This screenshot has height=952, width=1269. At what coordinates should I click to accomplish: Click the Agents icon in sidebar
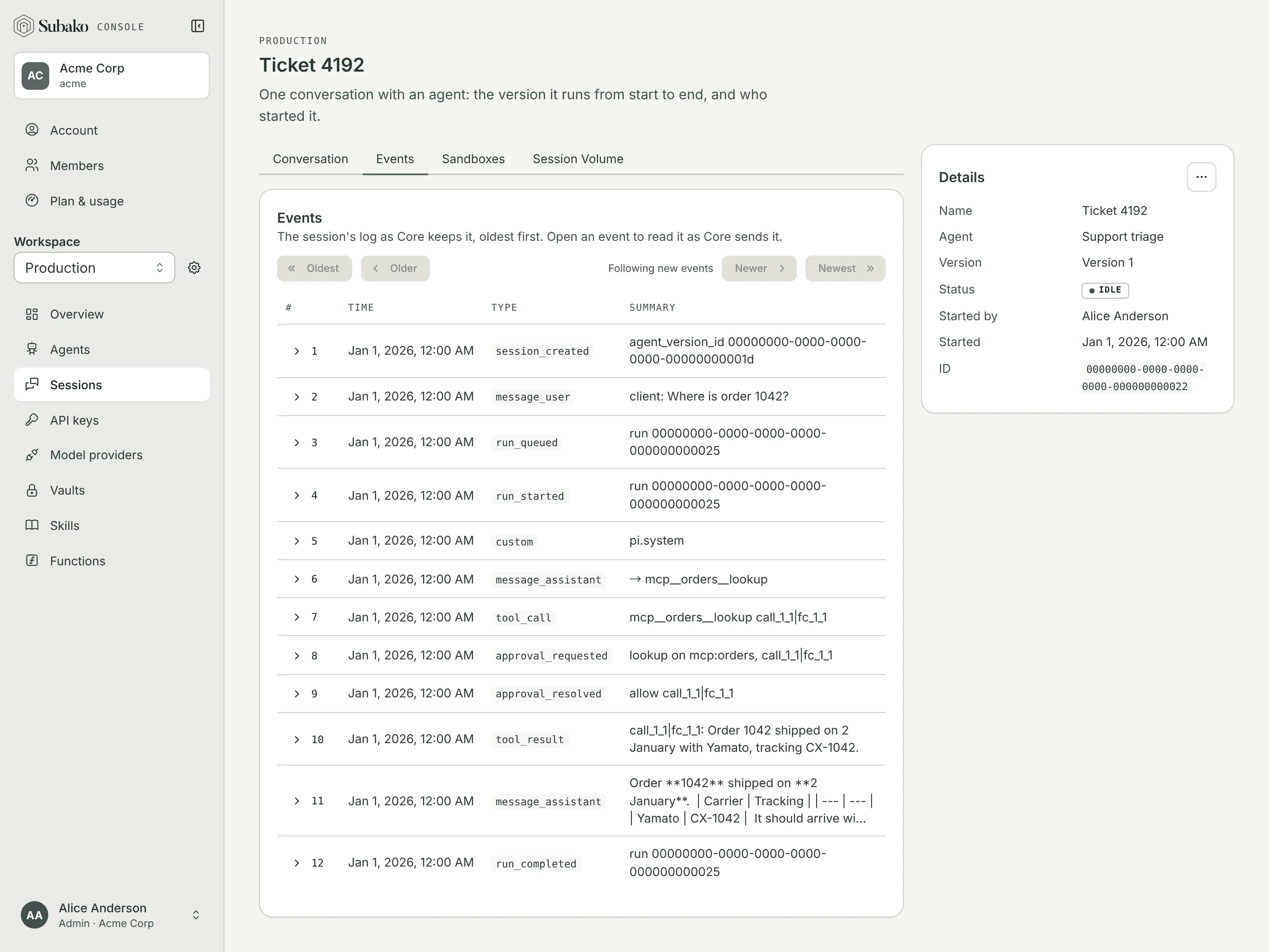[x=32, y=349]
